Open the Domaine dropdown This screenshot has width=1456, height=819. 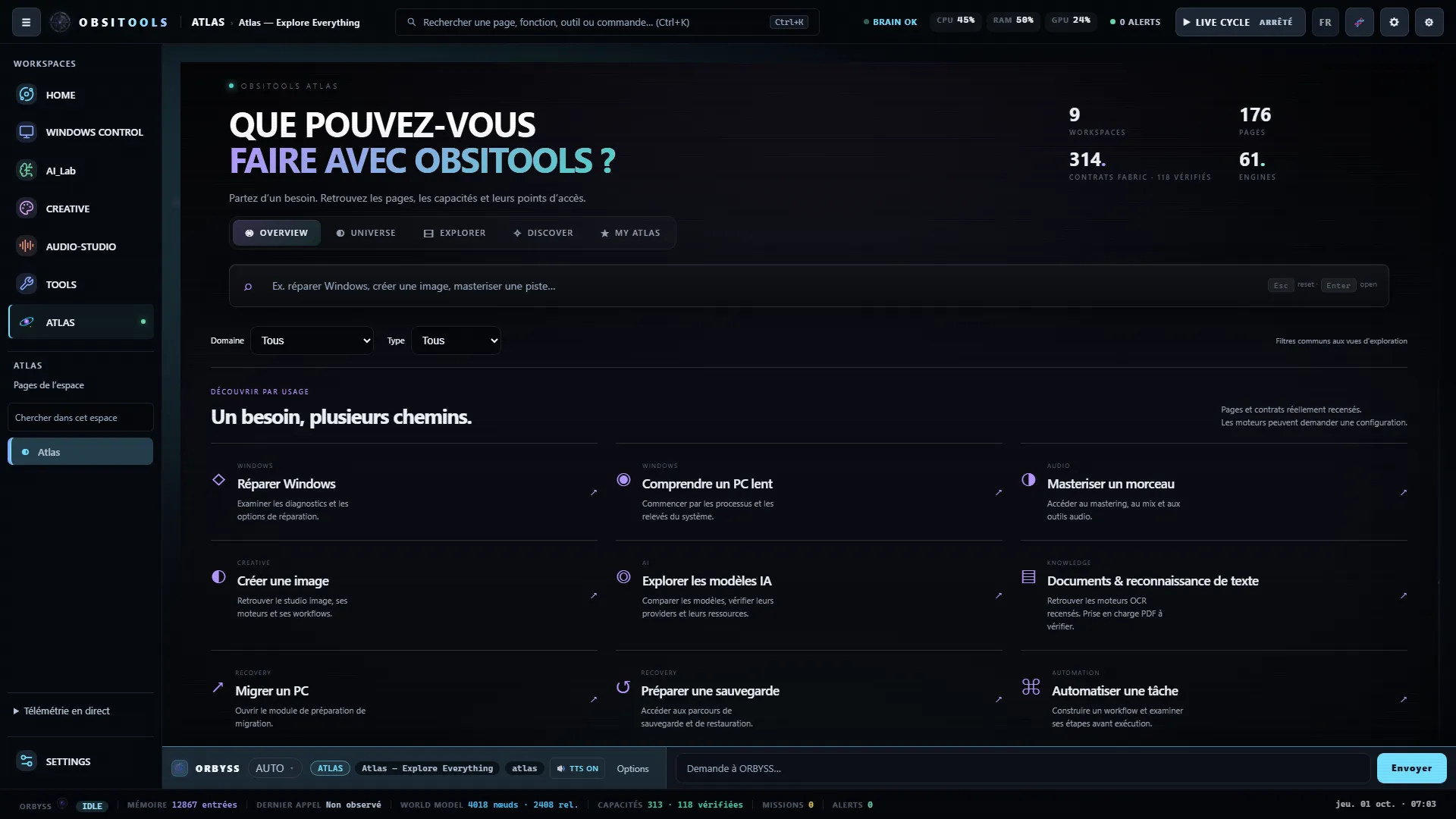[x=312, y=340]
